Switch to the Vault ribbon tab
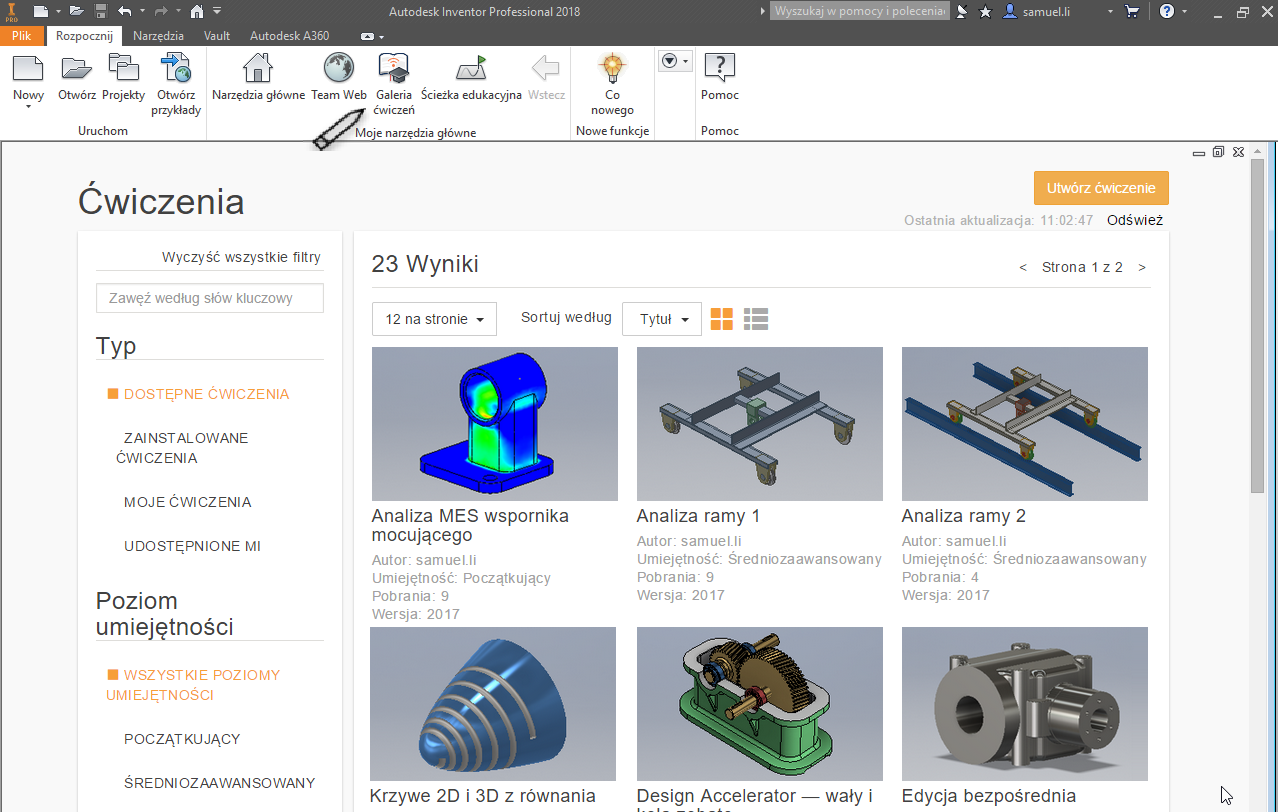This screenshot has height=812, width=1278. [217, 35]
